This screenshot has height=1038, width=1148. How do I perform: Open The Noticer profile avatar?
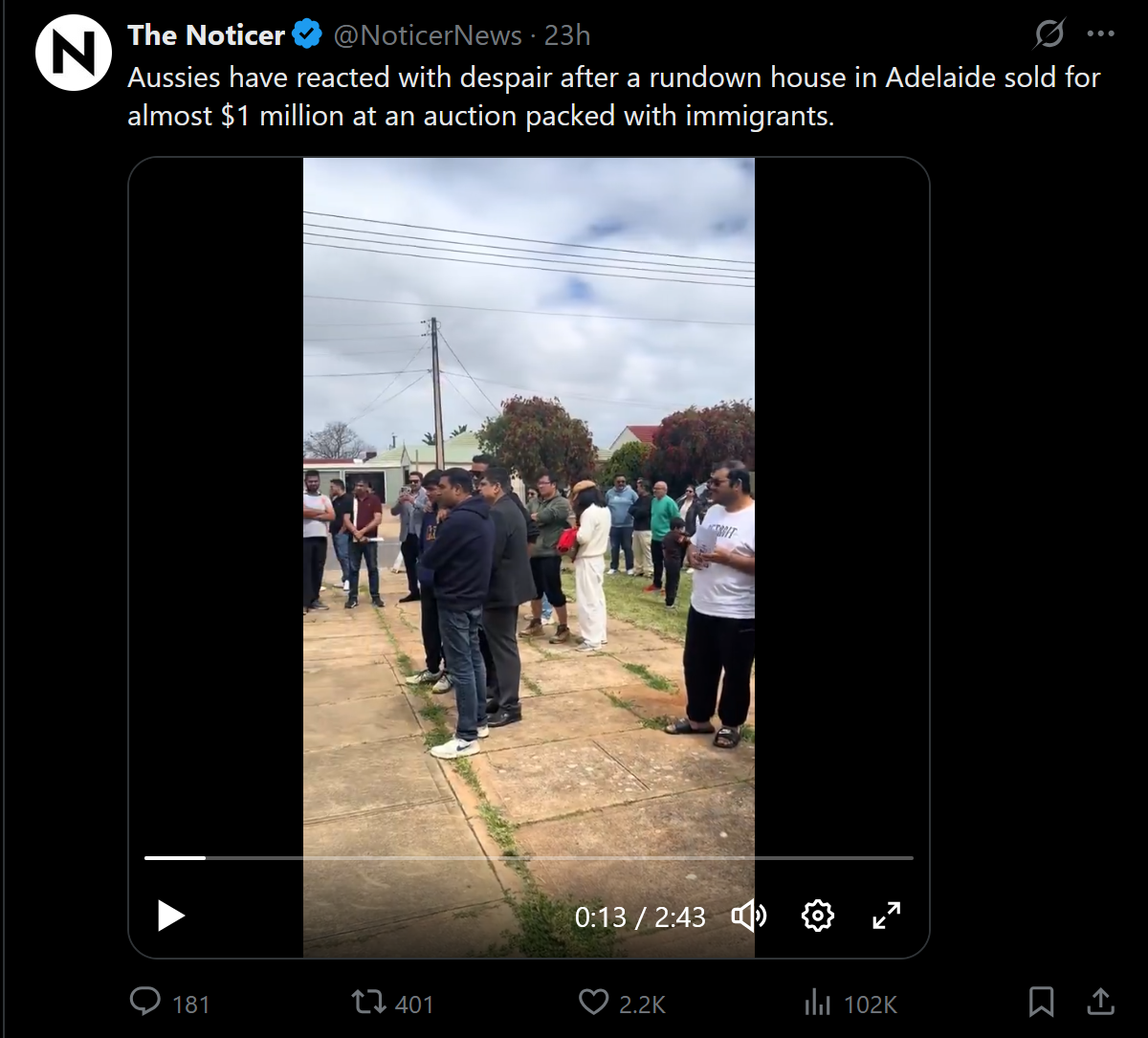click(x=74, y=53)
